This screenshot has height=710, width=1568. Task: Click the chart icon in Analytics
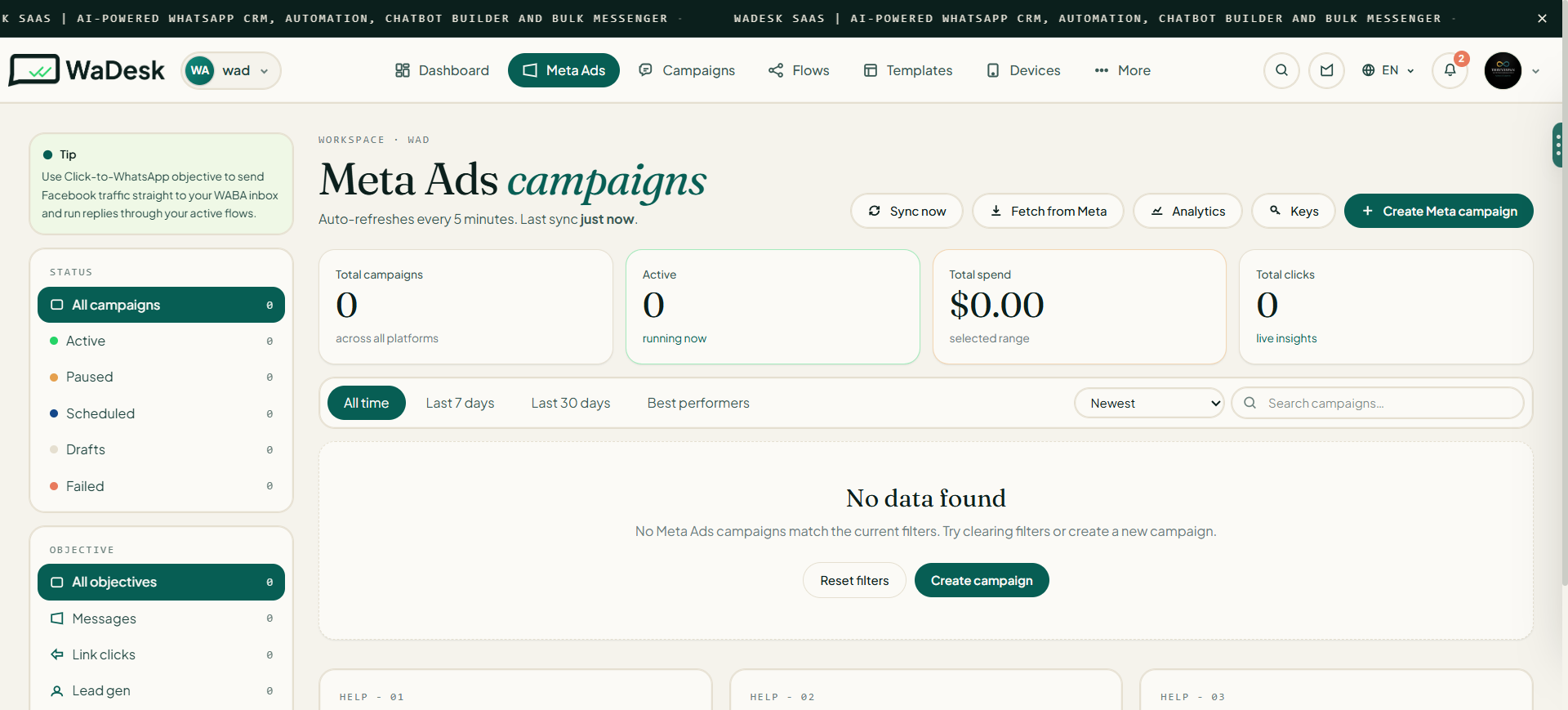[1156, 211]
